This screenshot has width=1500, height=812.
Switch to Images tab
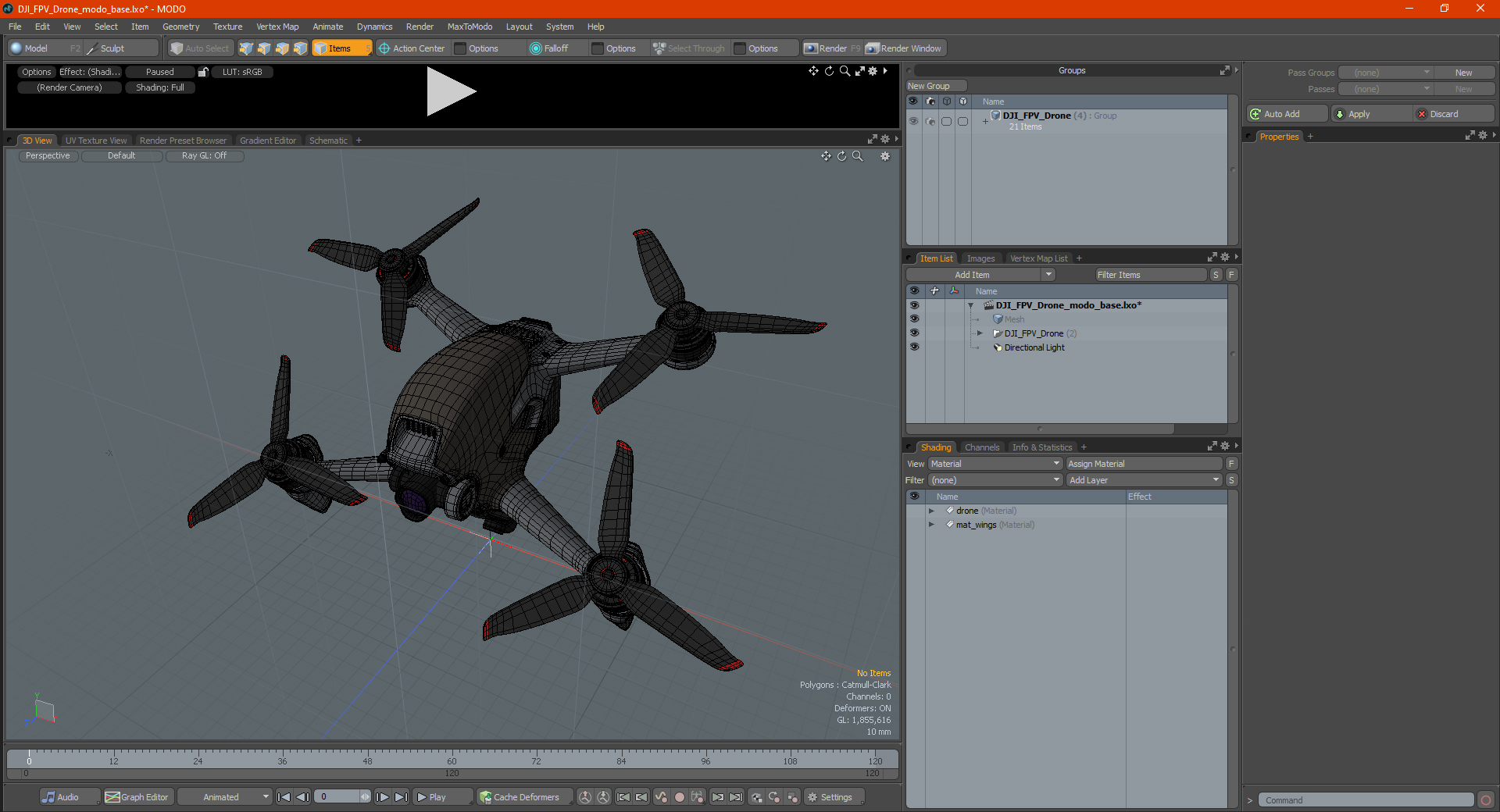(980, 258)
